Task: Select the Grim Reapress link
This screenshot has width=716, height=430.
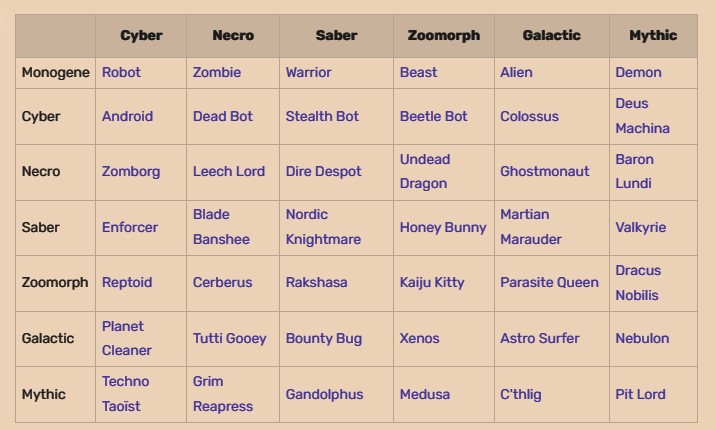Action: pyautogui.click(x=222, y=393)
